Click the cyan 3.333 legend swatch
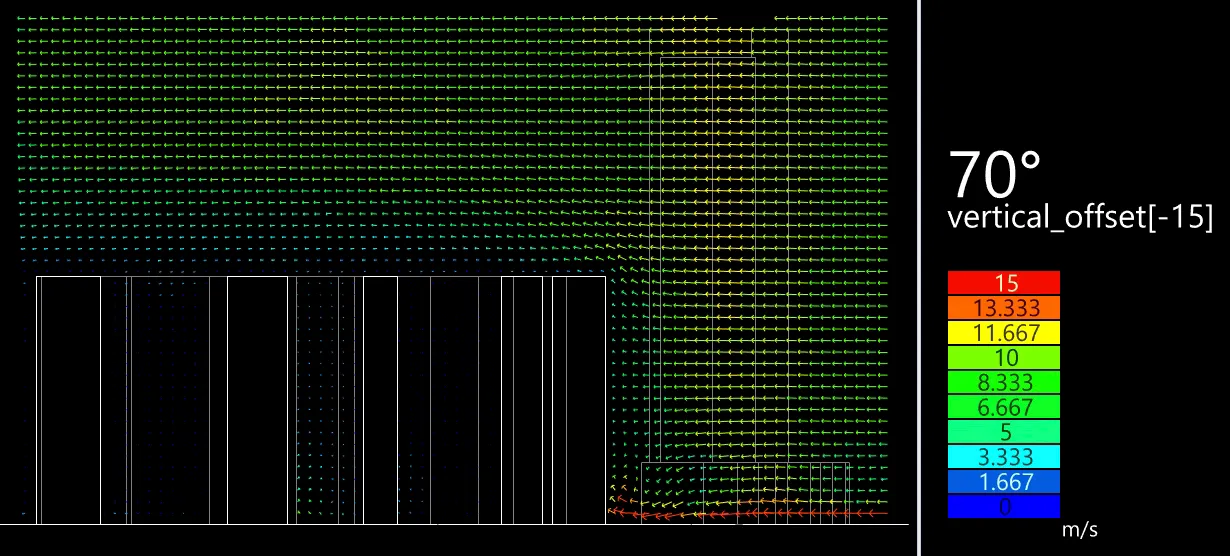This screenshot has width=1230, height=556. point(1003,457)
